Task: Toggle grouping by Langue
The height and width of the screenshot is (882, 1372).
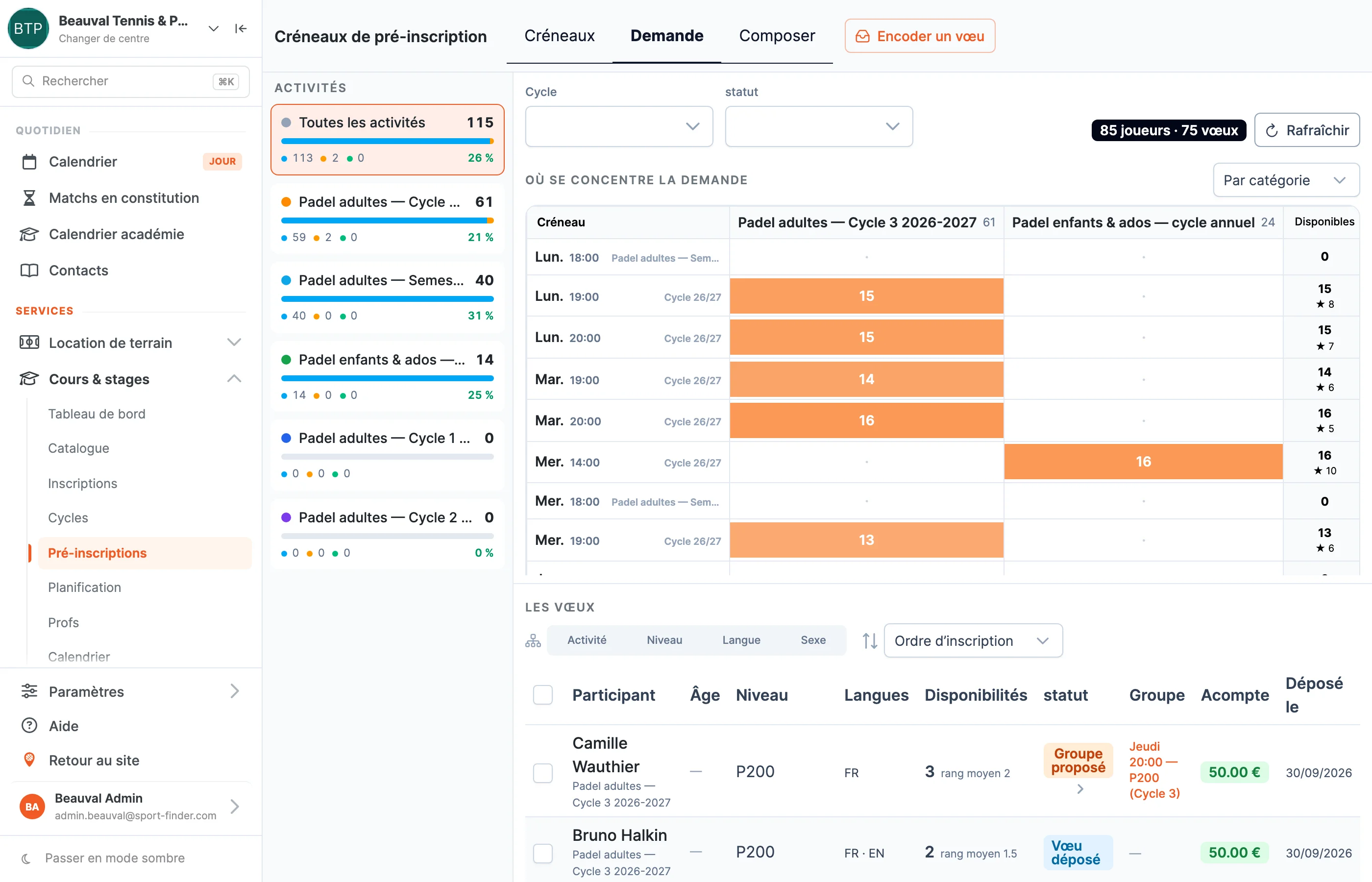Action: [x=741, y=640]
